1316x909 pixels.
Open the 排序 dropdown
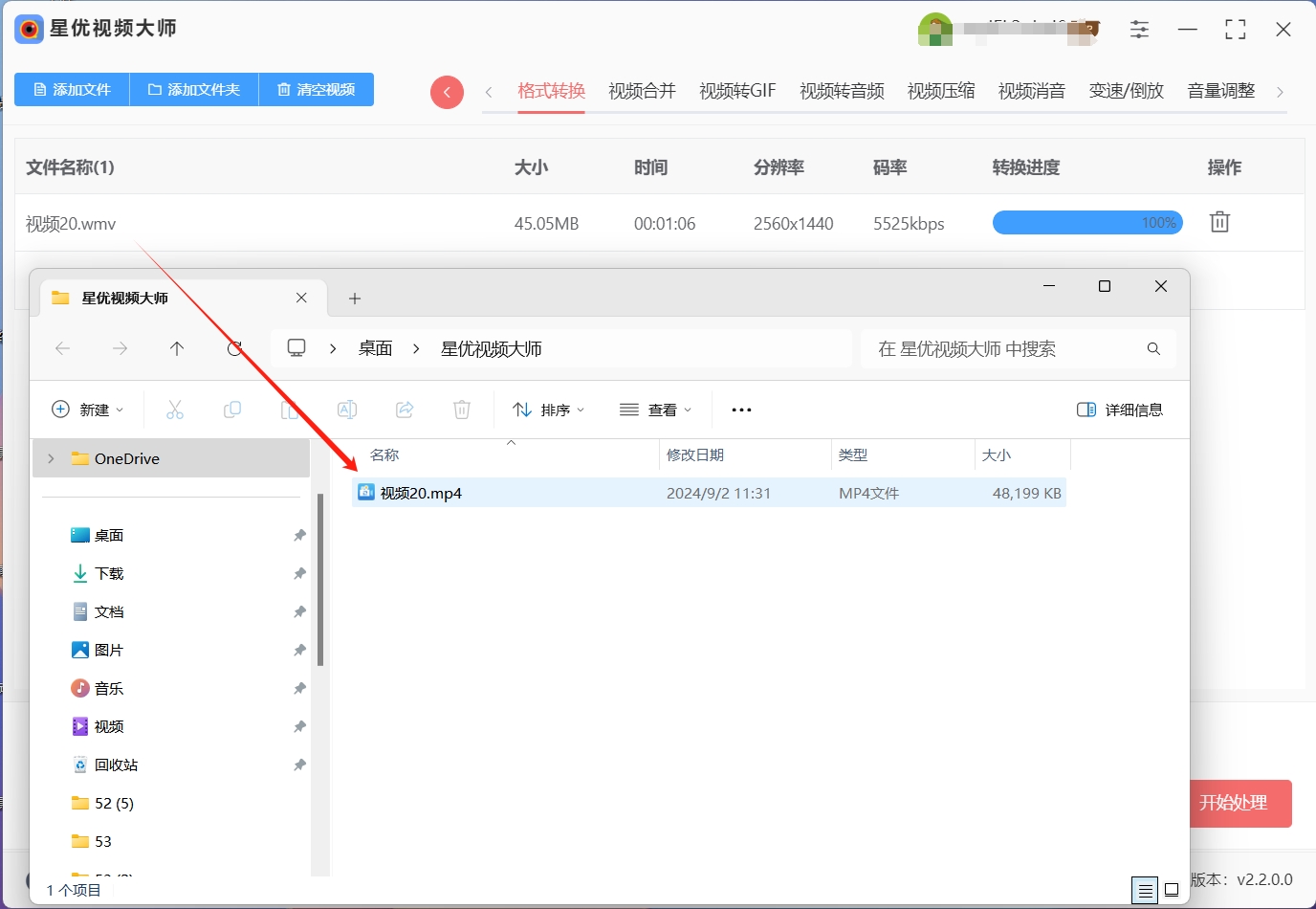pyautogui.click(x=549, y=410)
